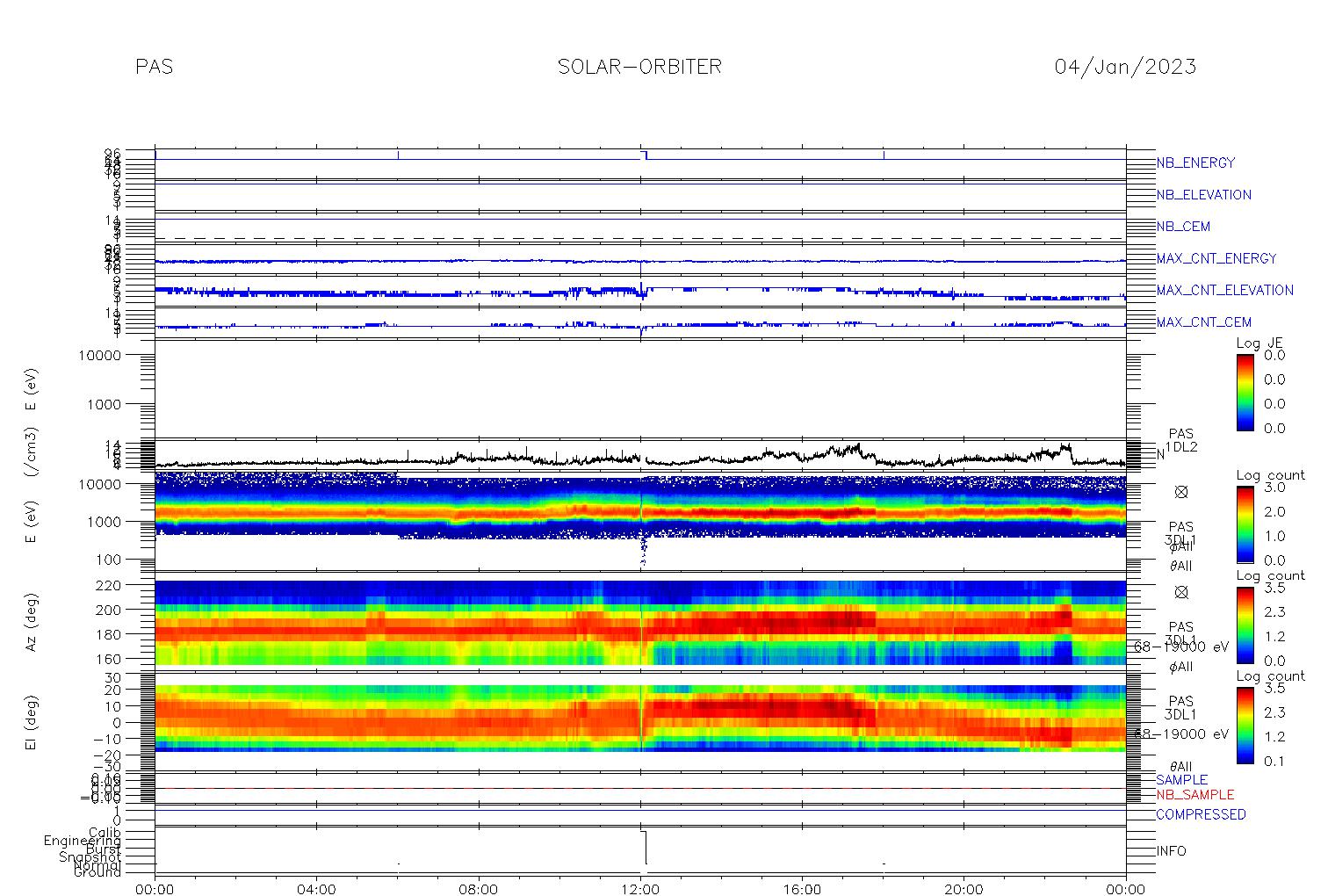Click the energy spectrogram panel
Image resolution: width=1328 pixels, height=896 pixels.
(640, 521)
